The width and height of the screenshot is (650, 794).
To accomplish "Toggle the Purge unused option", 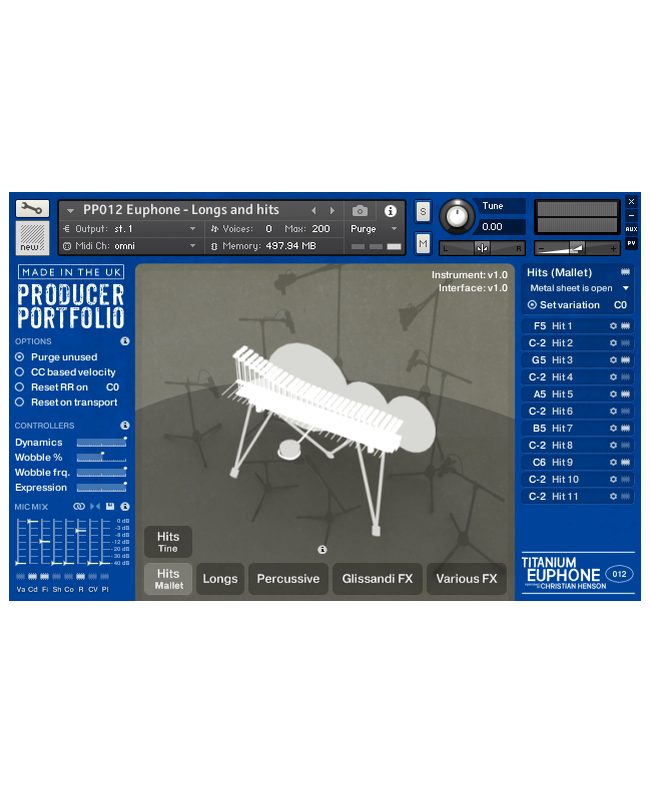I will pos(20,357).
